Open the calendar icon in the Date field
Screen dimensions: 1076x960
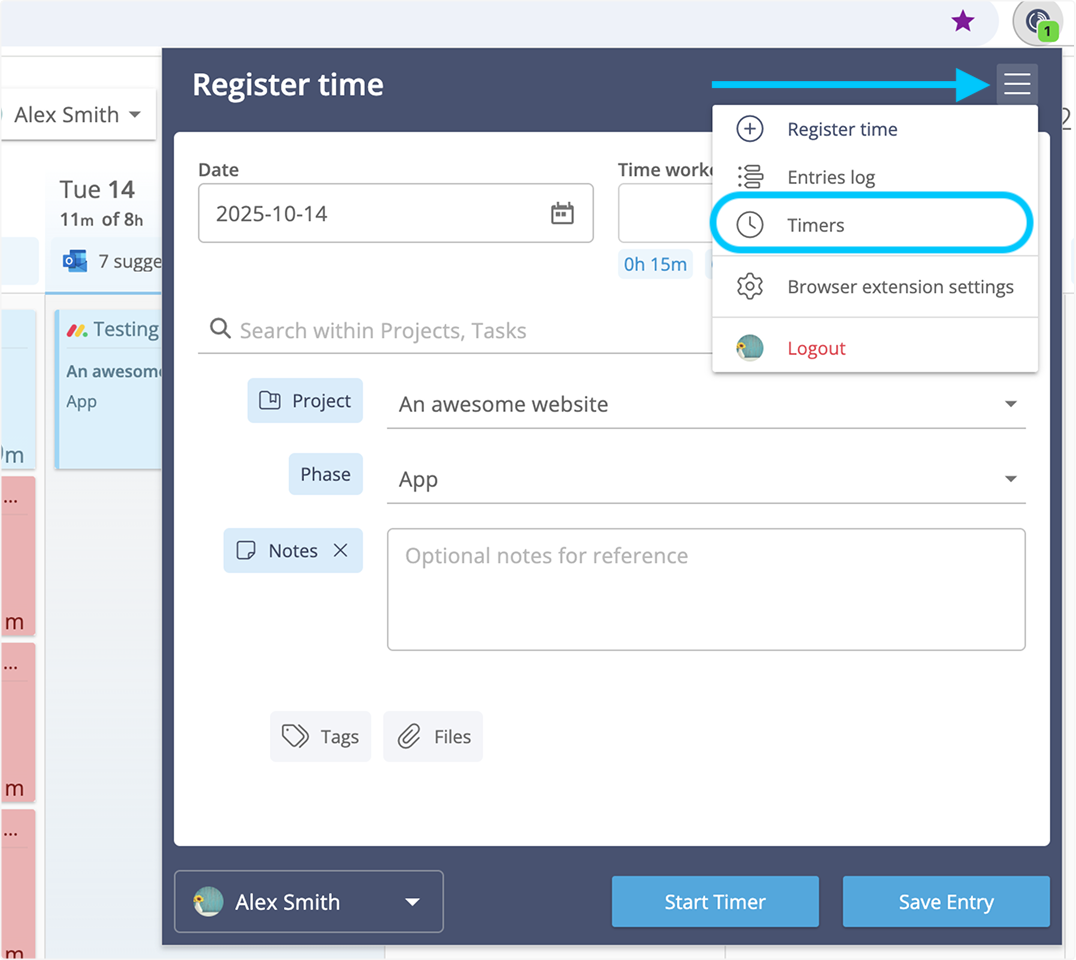562,213
